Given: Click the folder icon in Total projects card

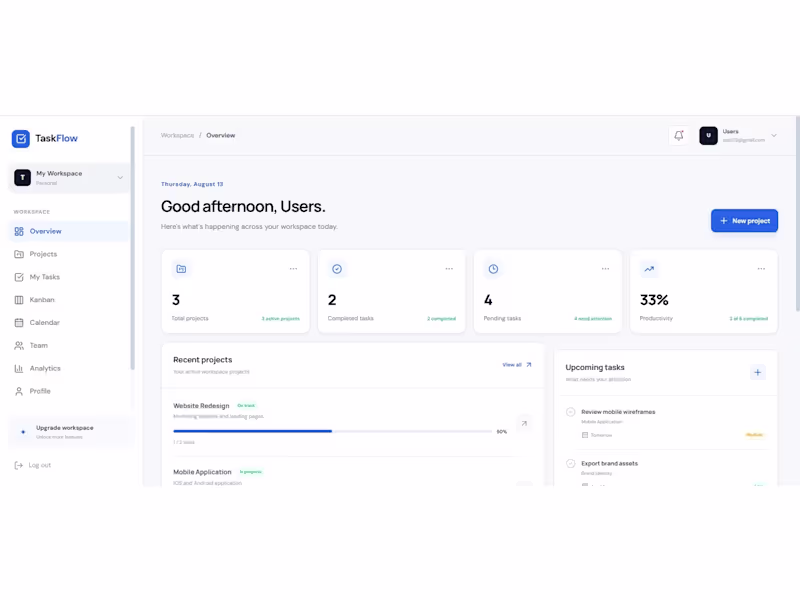Looking at the screenshot, I should coord(181,269).
